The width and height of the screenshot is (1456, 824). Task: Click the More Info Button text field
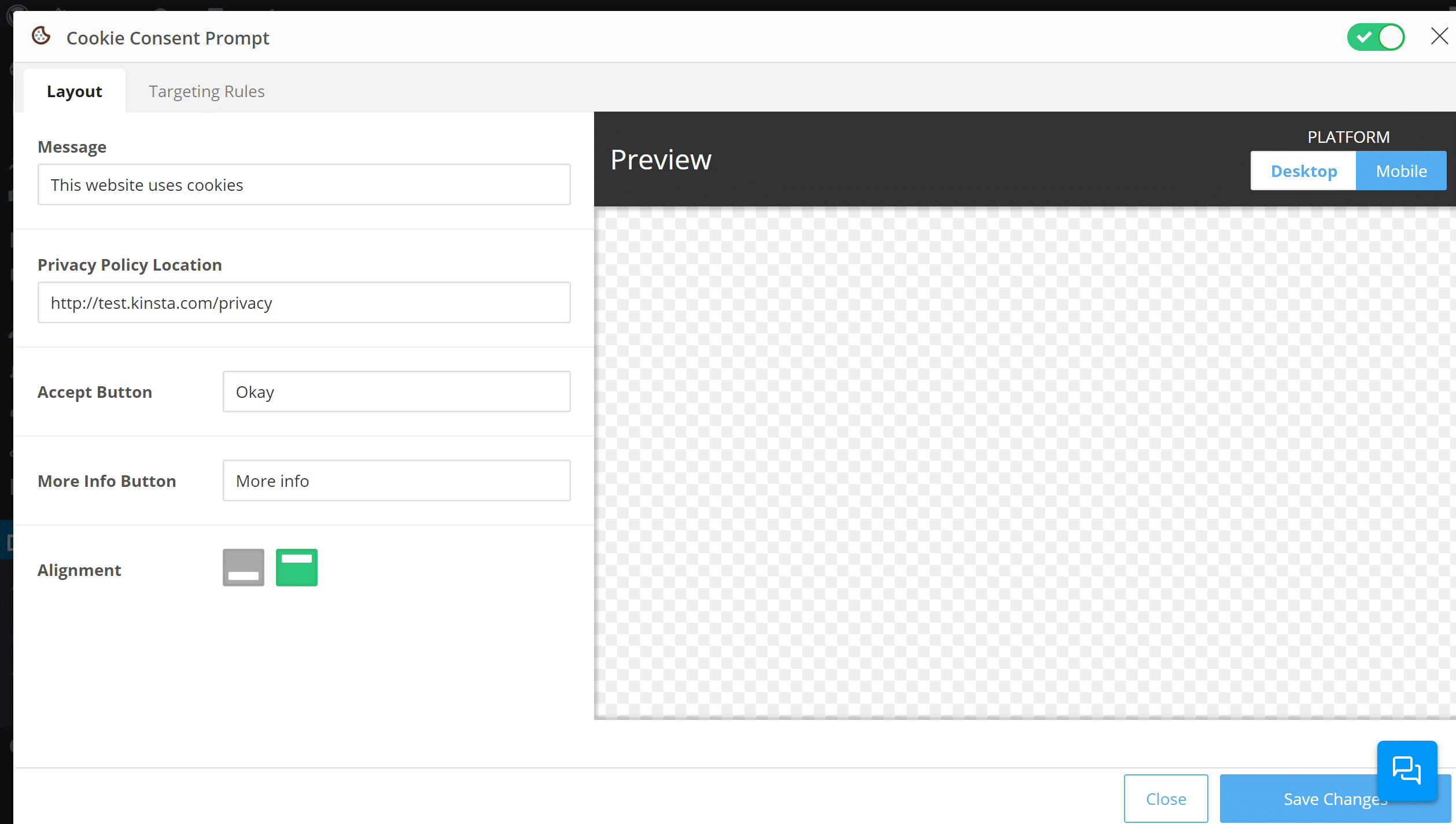point(395,481)
